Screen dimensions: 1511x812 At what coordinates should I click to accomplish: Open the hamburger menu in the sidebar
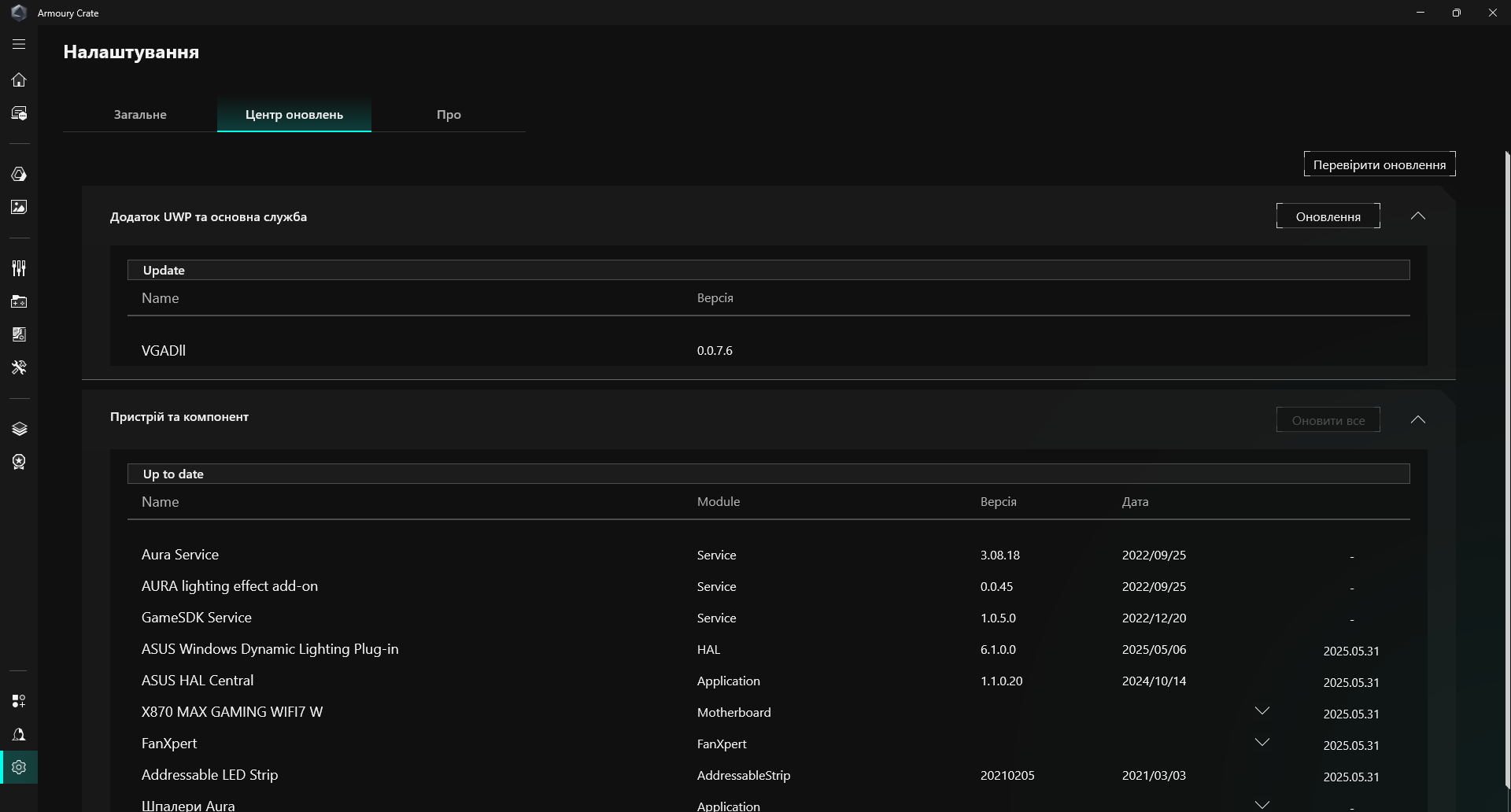[19, 45]
